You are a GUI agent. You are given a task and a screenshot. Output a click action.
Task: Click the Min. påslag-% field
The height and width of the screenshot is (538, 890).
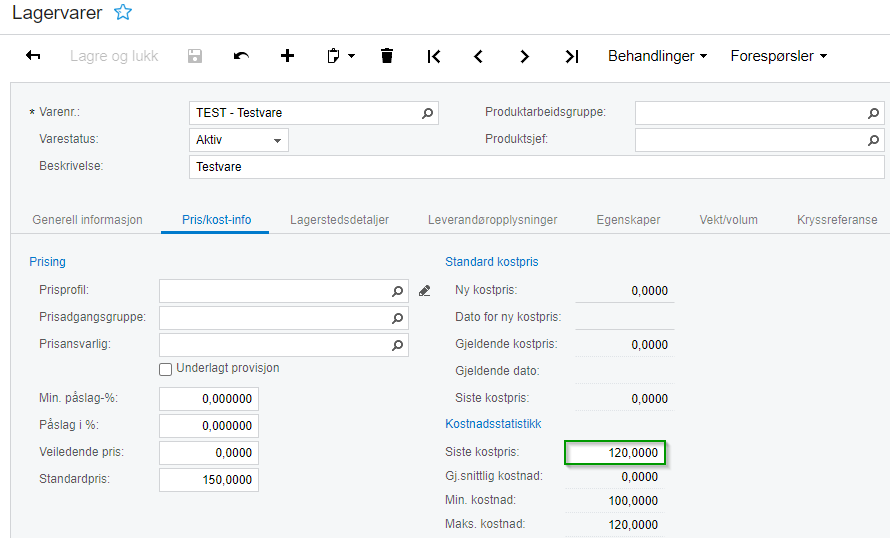[209, 399]
